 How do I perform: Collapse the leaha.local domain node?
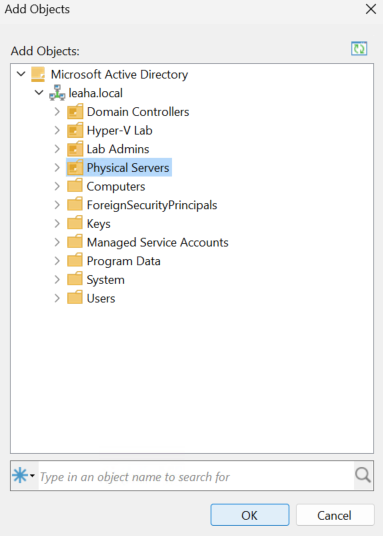pos(39,93)
